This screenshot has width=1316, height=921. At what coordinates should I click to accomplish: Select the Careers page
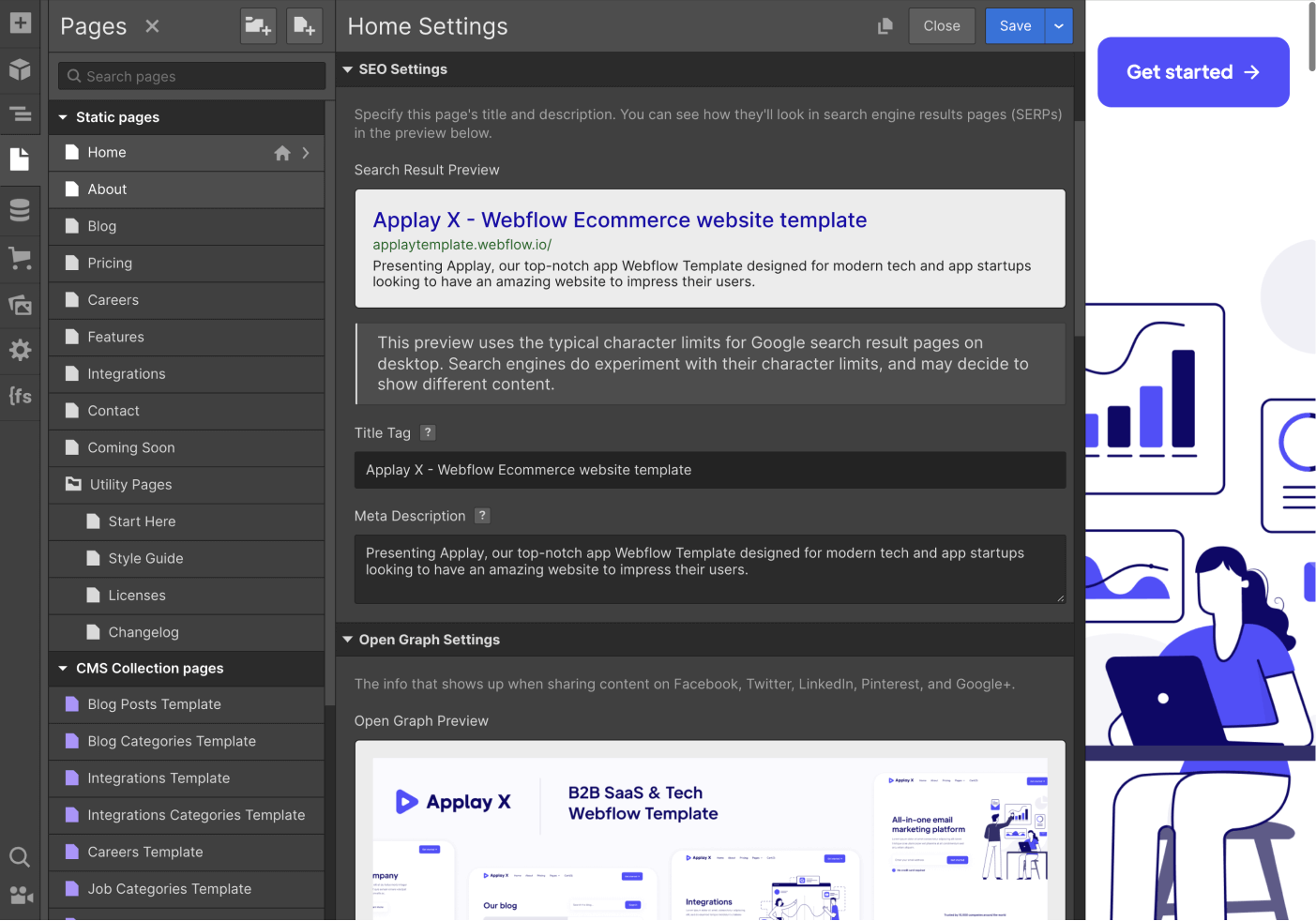[187, 300]
